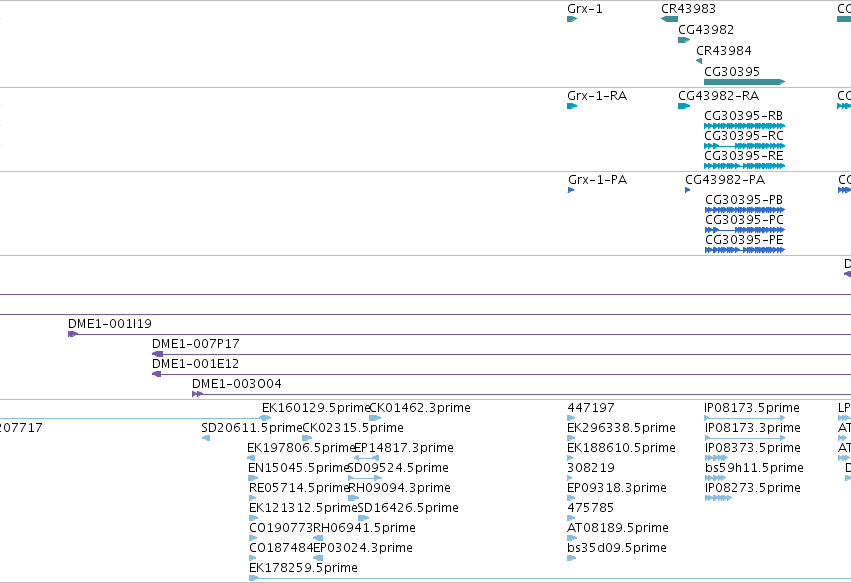Click the CG30395-PB protein label
The width and height of the screenshot is (851, 583).
744,200
